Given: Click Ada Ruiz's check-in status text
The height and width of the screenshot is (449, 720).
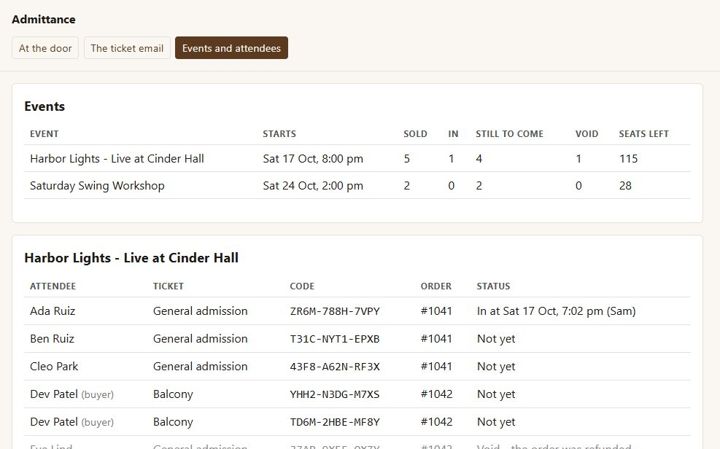Looking at the screenshot, I should coord(556,311).
